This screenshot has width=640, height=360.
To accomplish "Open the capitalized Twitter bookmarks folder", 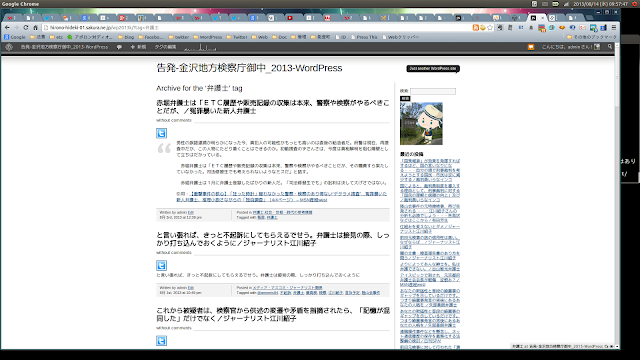I will coord(237,37).
